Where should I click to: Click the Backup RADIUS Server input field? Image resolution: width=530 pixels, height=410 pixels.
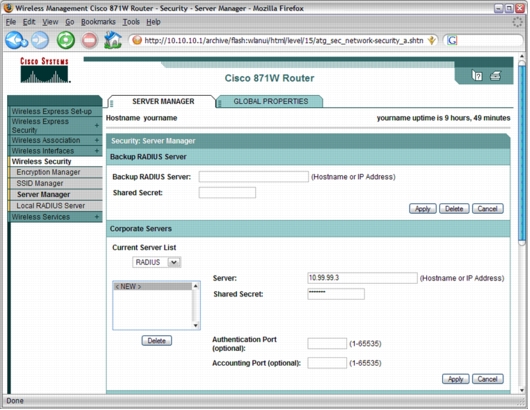point(254,176)
